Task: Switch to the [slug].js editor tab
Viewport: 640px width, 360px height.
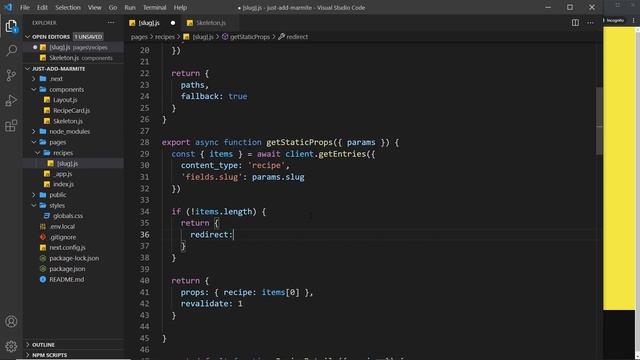Action: 149,23
